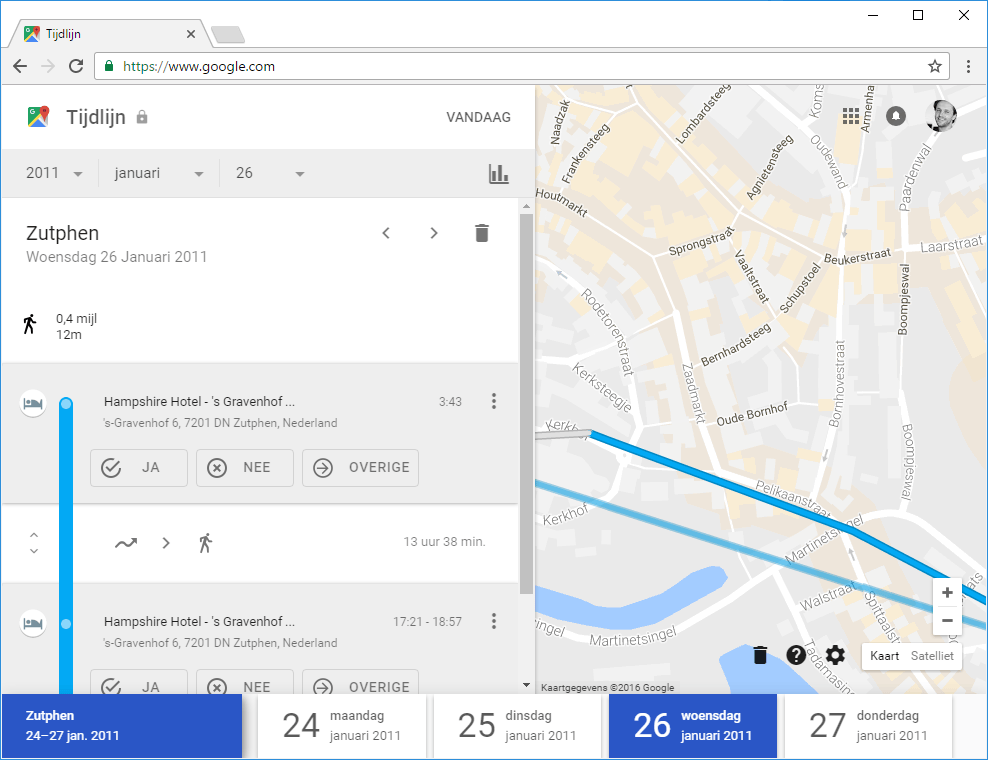
Task: Click the moving path icon in the 13 uur segment
Action: coord(126,543)
